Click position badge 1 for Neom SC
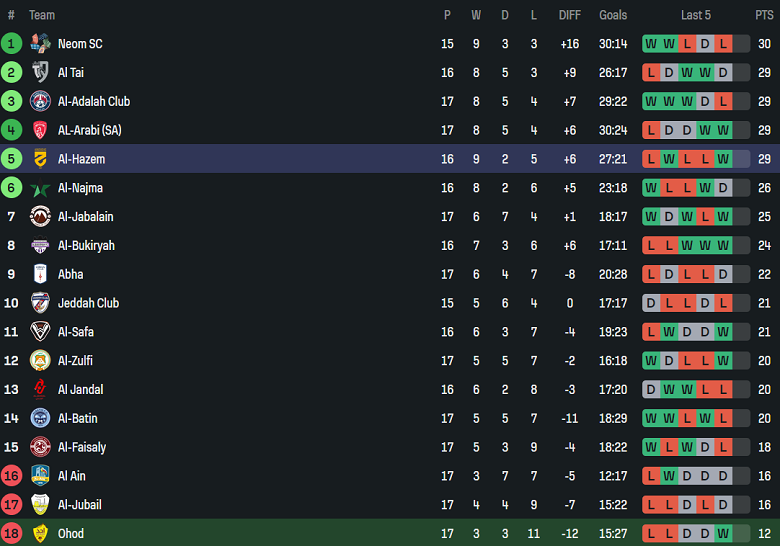 (11, 43)
